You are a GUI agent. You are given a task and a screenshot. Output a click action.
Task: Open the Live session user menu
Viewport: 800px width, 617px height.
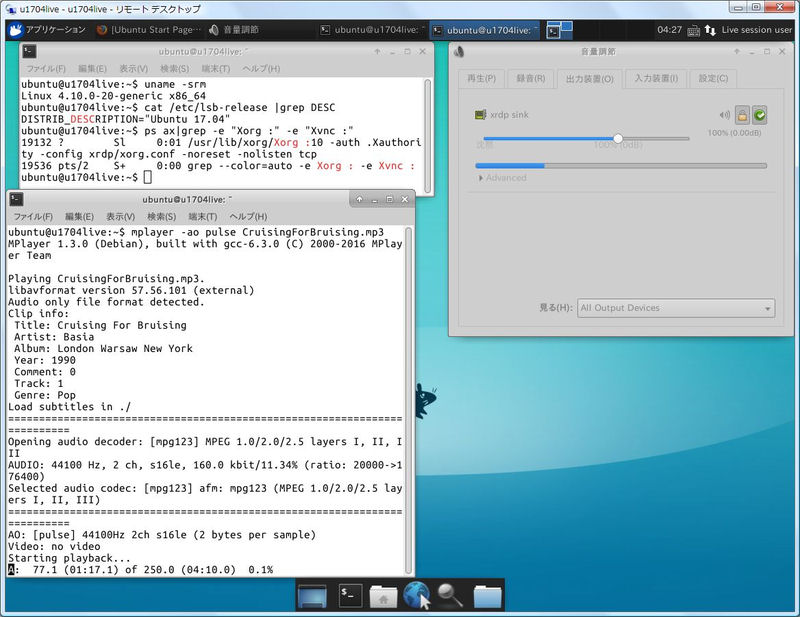point(757,30)
